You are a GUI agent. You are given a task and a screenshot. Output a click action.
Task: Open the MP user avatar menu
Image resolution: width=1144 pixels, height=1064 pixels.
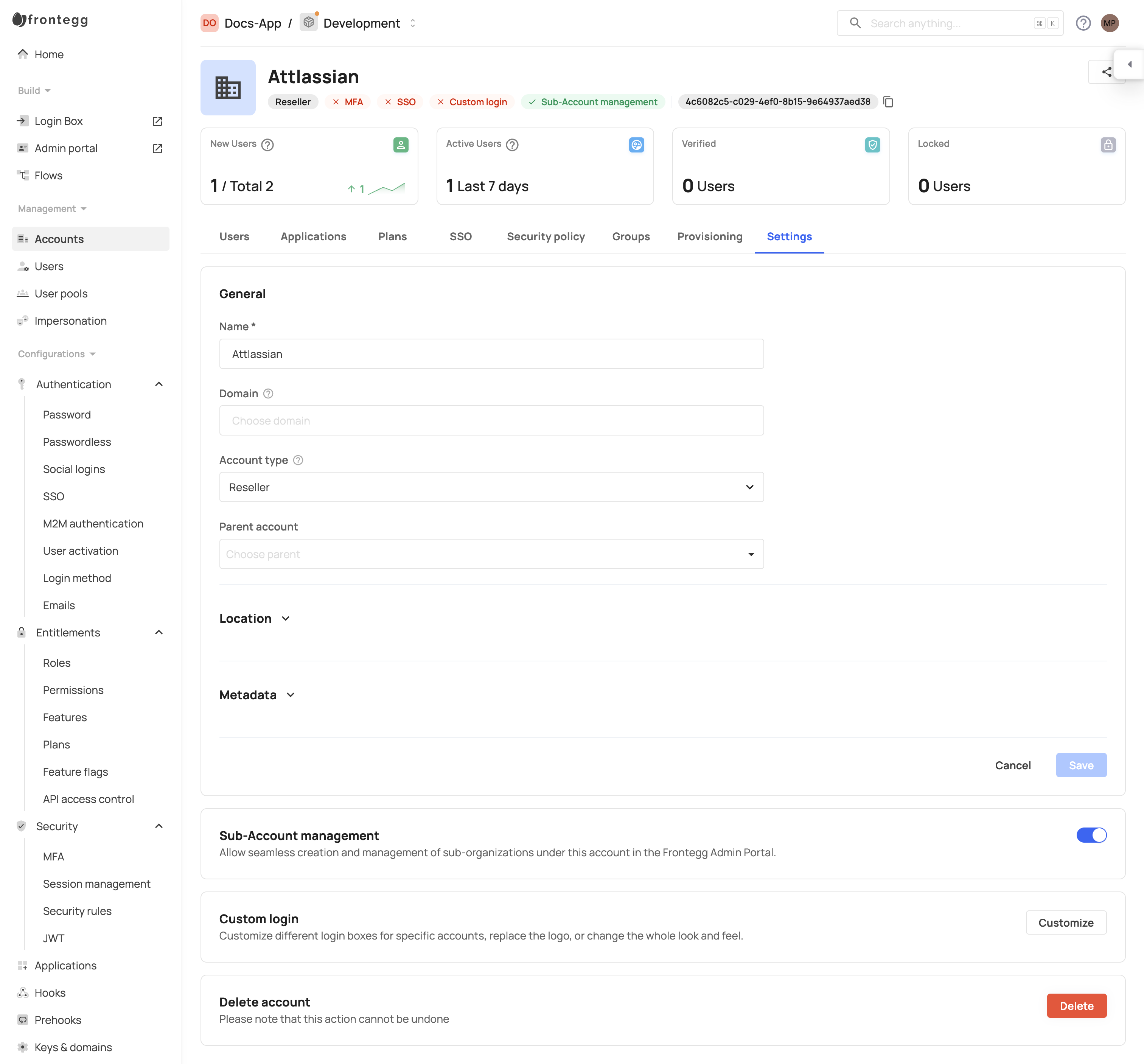point(1110,23)
